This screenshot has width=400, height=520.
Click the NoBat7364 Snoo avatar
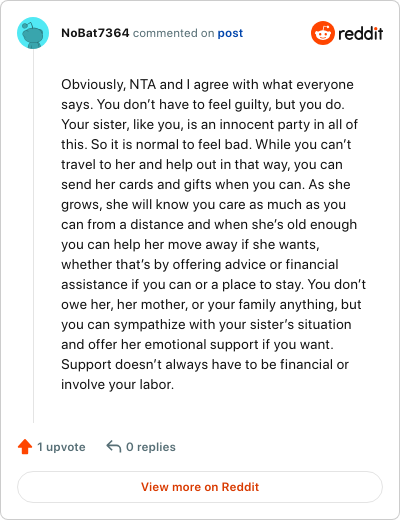click(x=33, y=33)
